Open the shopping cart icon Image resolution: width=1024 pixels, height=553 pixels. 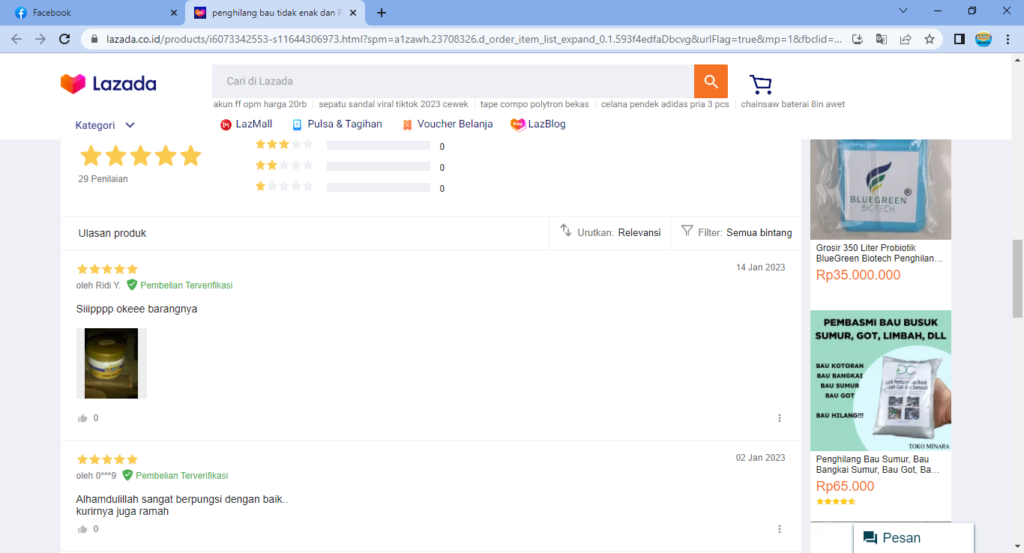pyautogui.click(x=761, y=84)
